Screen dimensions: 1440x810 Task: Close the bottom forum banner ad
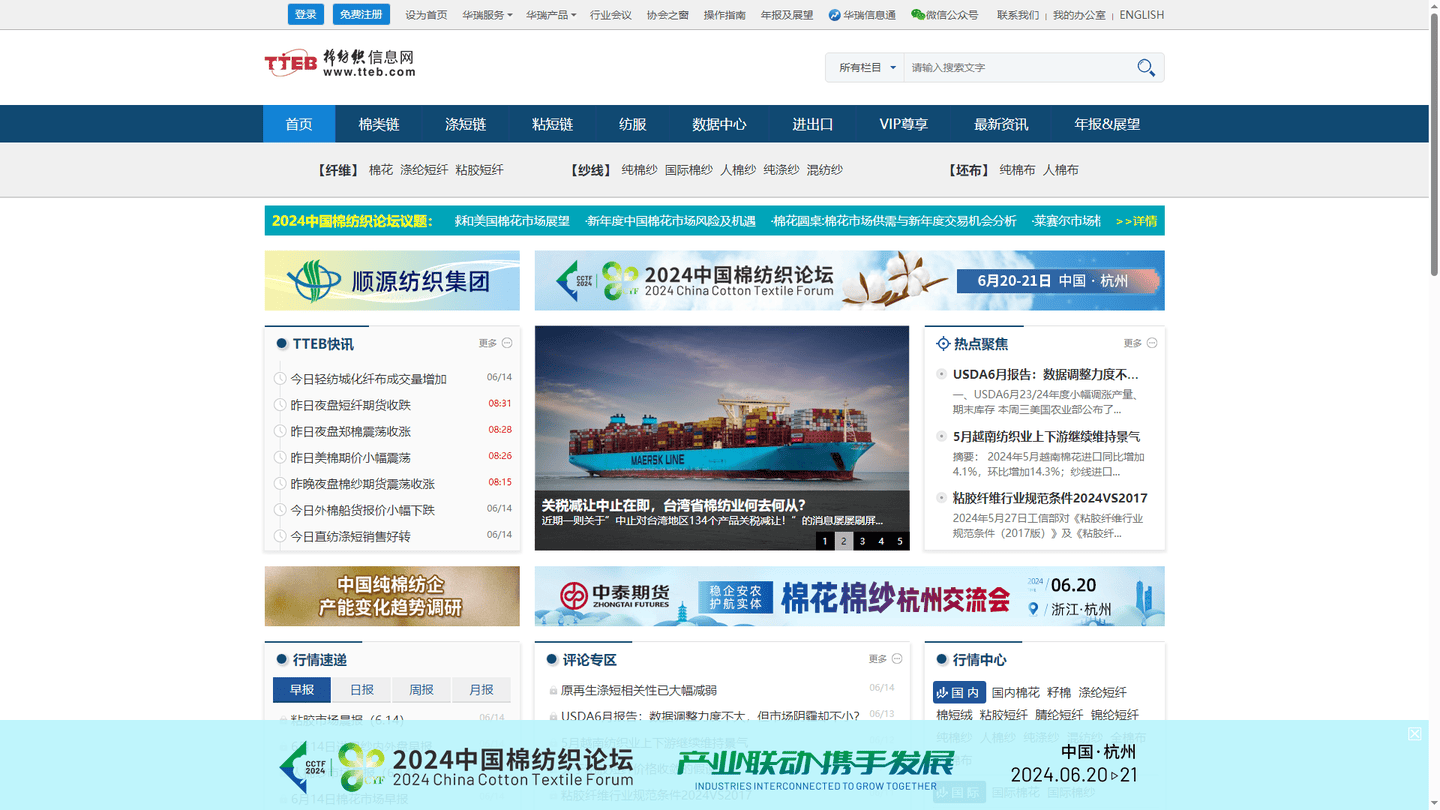1415,734
